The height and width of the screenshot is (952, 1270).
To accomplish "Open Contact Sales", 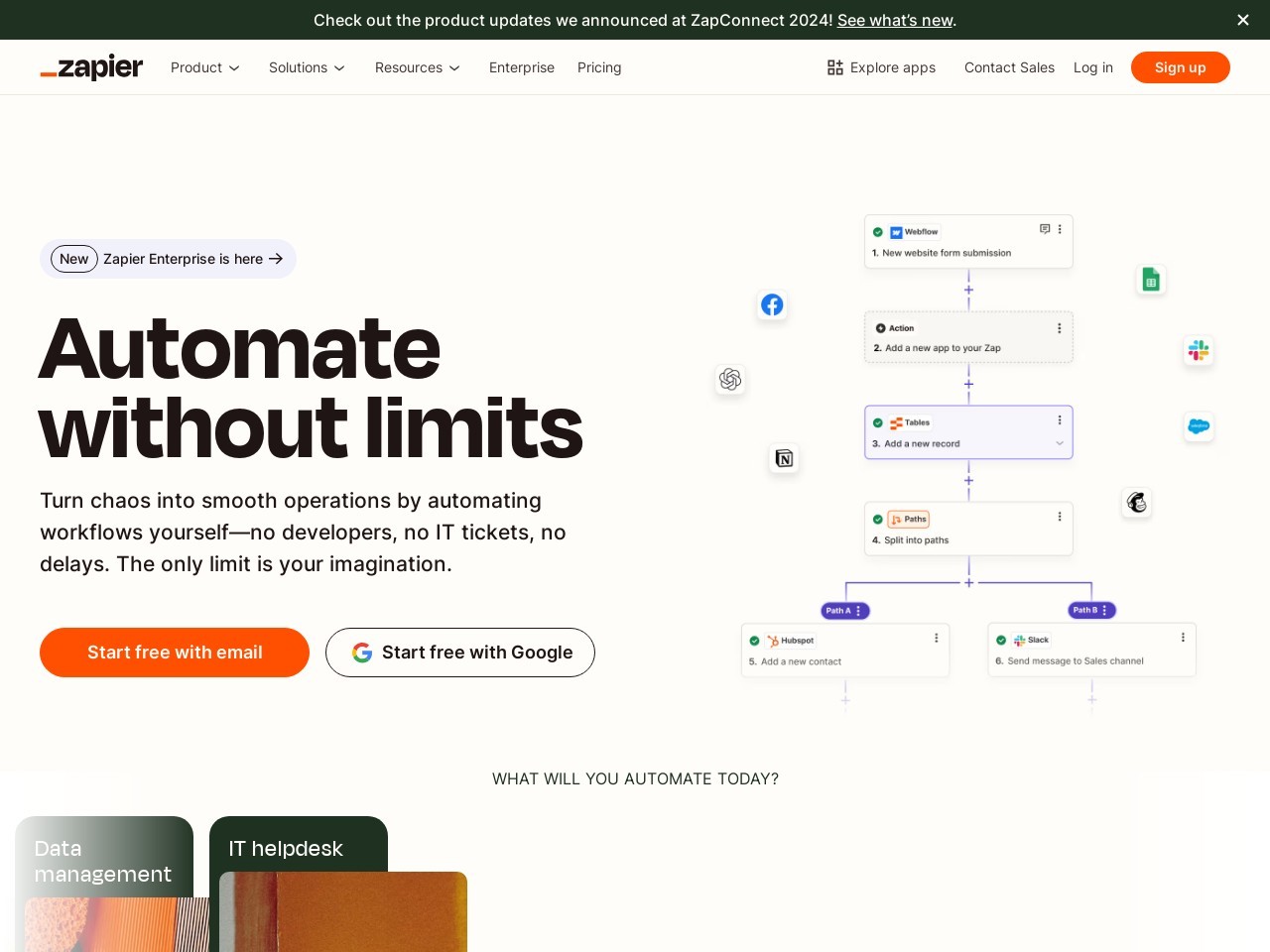I will 1009,67.
